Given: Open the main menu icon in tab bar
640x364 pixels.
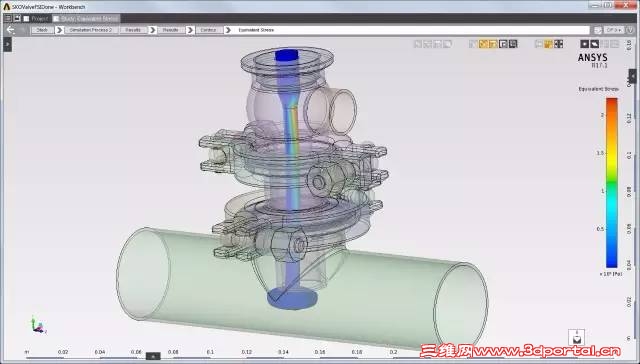Looking at the screenshot, I should pos(8,18).
